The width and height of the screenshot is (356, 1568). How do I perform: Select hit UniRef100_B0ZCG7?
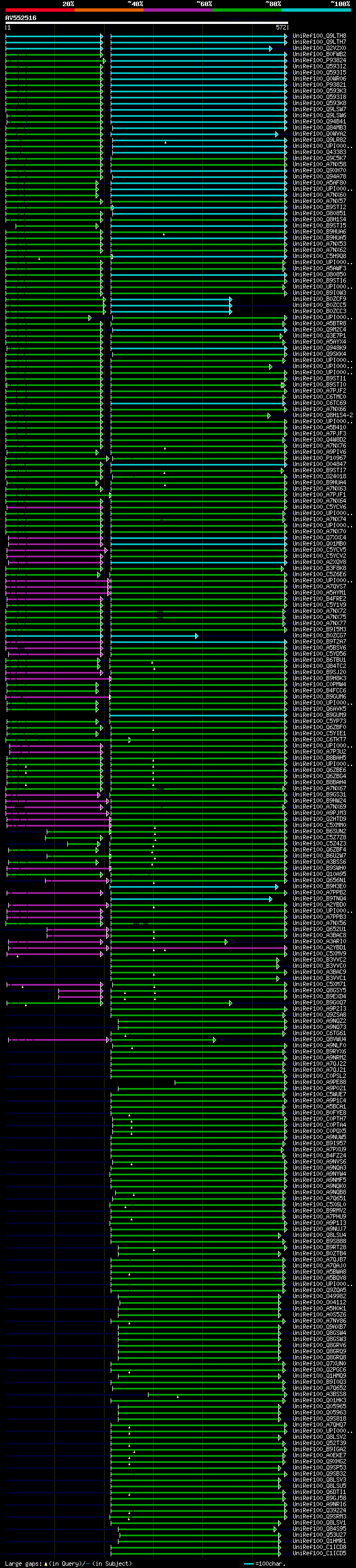pos(319,635)
